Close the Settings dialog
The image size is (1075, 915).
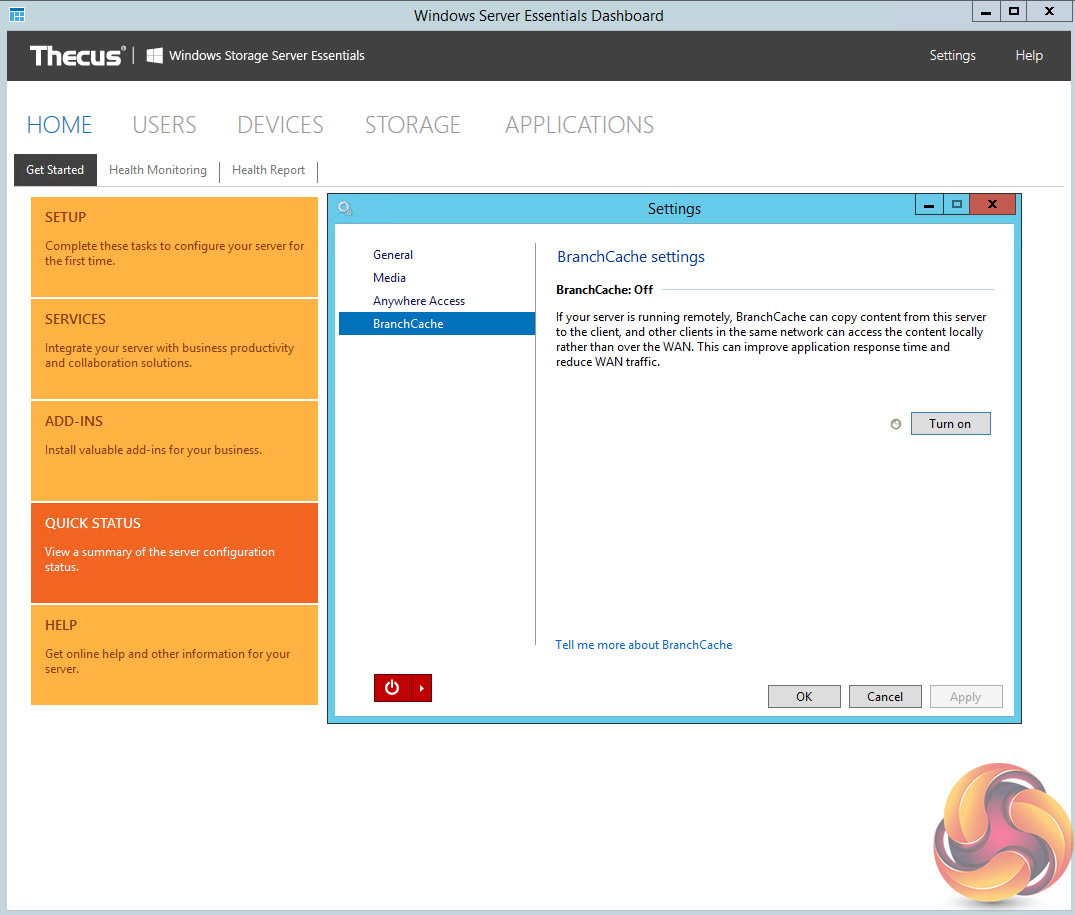992,204
